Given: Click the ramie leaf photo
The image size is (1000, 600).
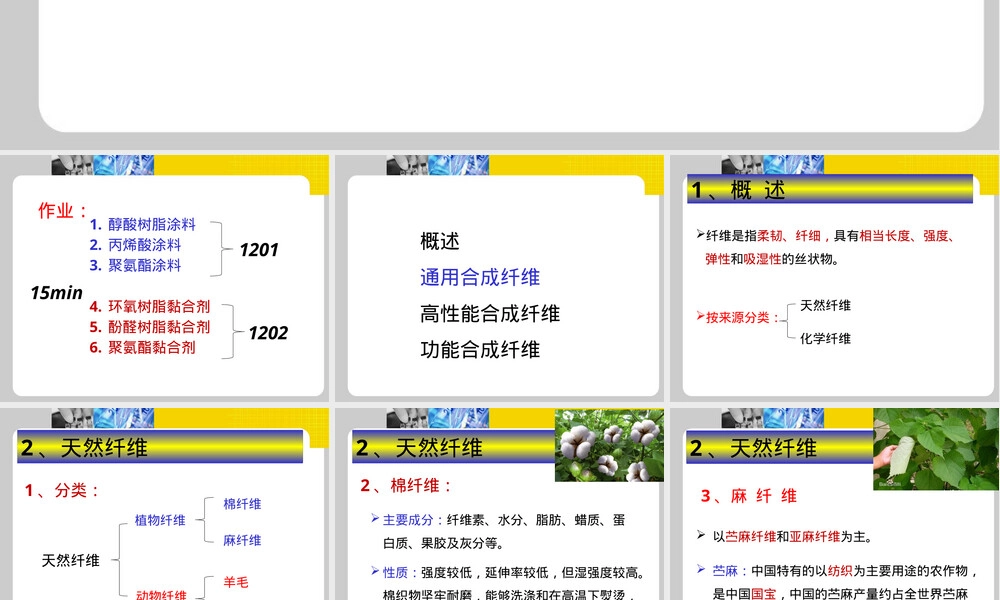Looking at the screenshot, I should point(936,449).
